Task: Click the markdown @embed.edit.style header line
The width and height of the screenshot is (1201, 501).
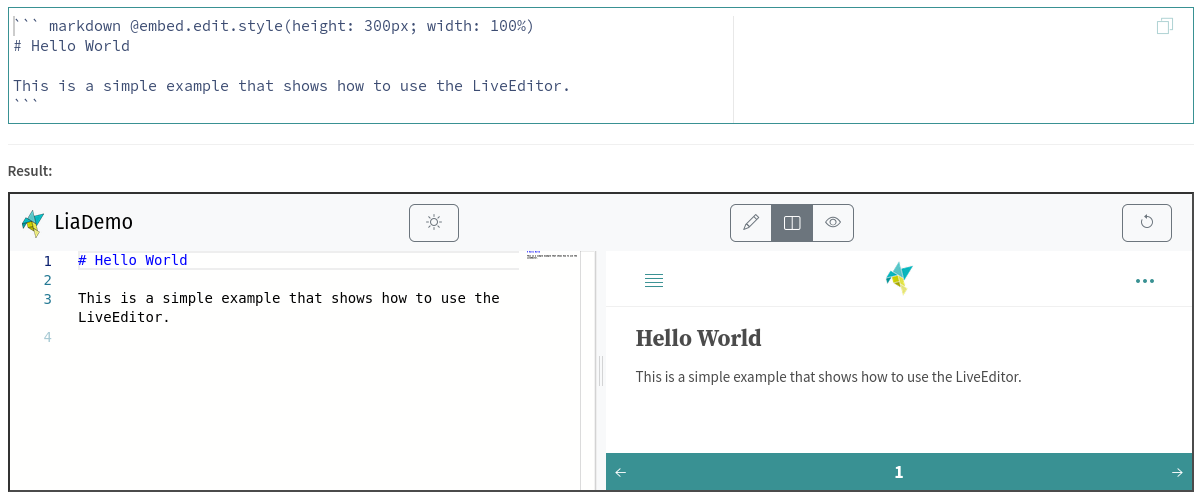Action: (x=273, y=26)
